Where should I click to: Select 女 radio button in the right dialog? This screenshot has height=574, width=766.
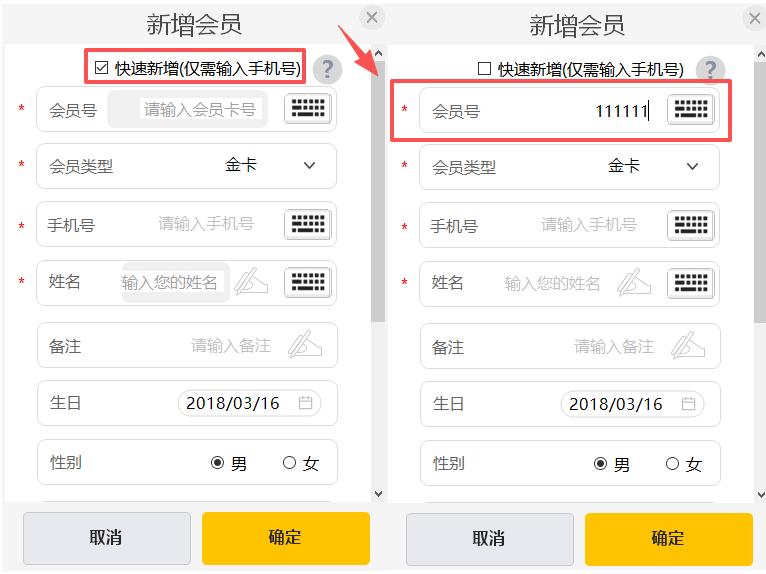click(x=673, y=464)
